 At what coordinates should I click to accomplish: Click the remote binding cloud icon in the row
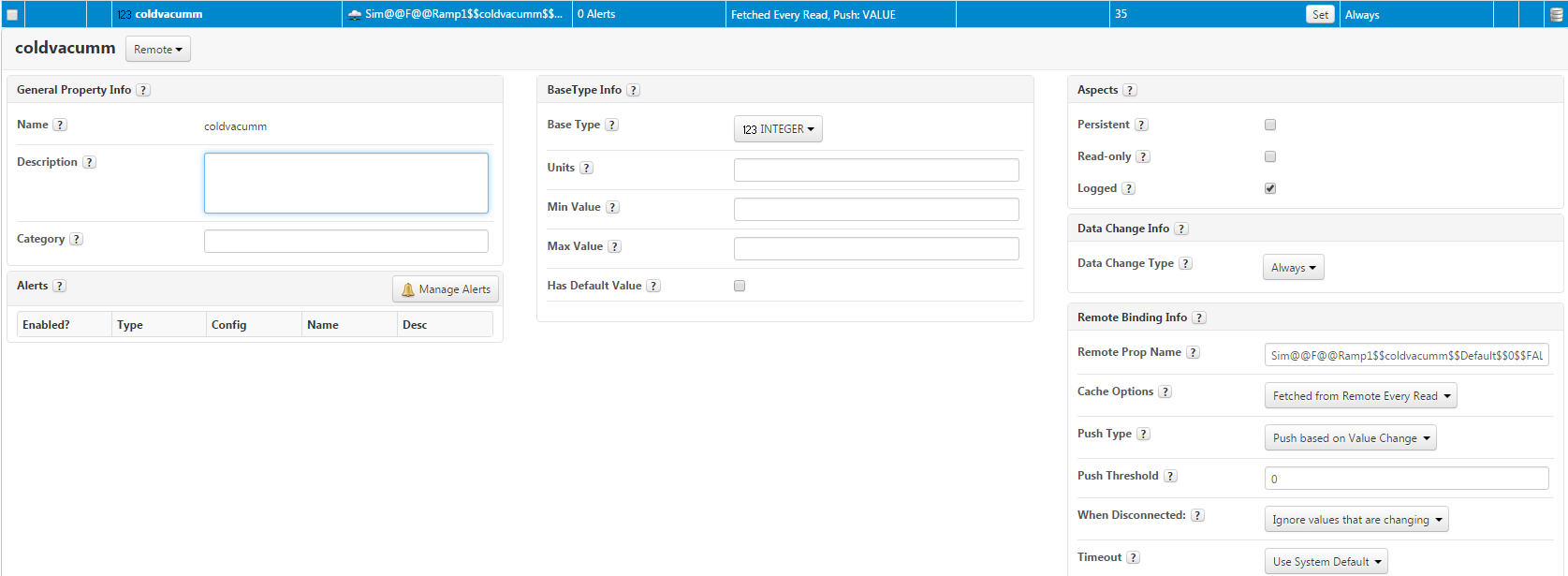pos(355,15)
